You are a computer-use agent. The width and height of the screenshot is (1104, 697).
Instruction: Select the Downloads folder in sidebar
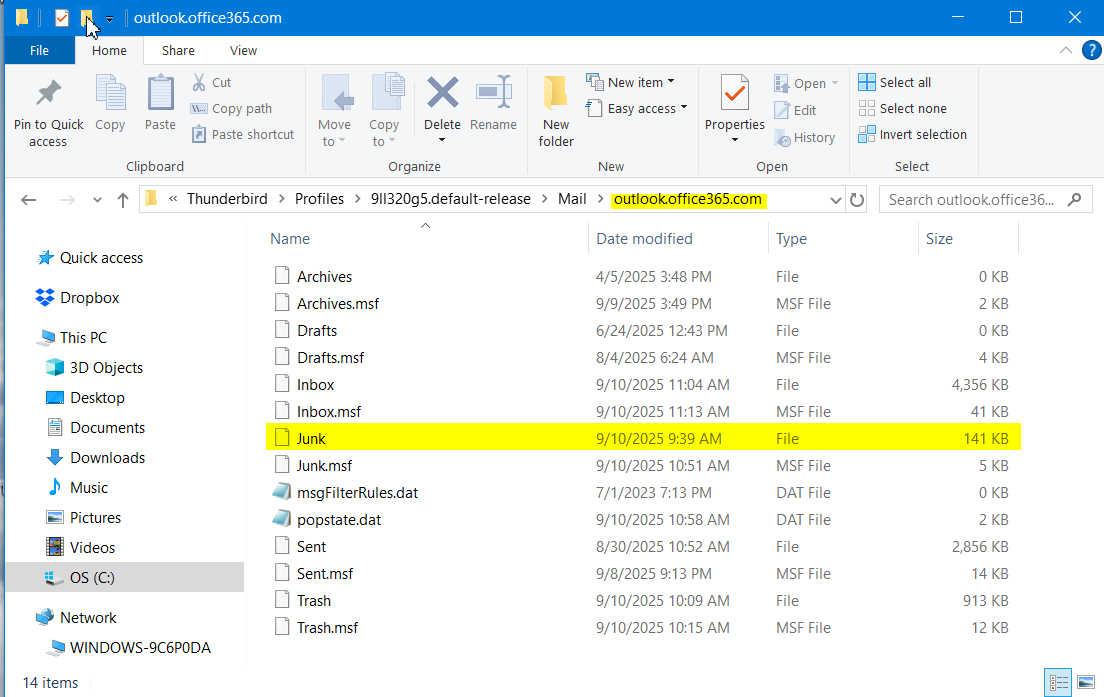click(107, 457)
